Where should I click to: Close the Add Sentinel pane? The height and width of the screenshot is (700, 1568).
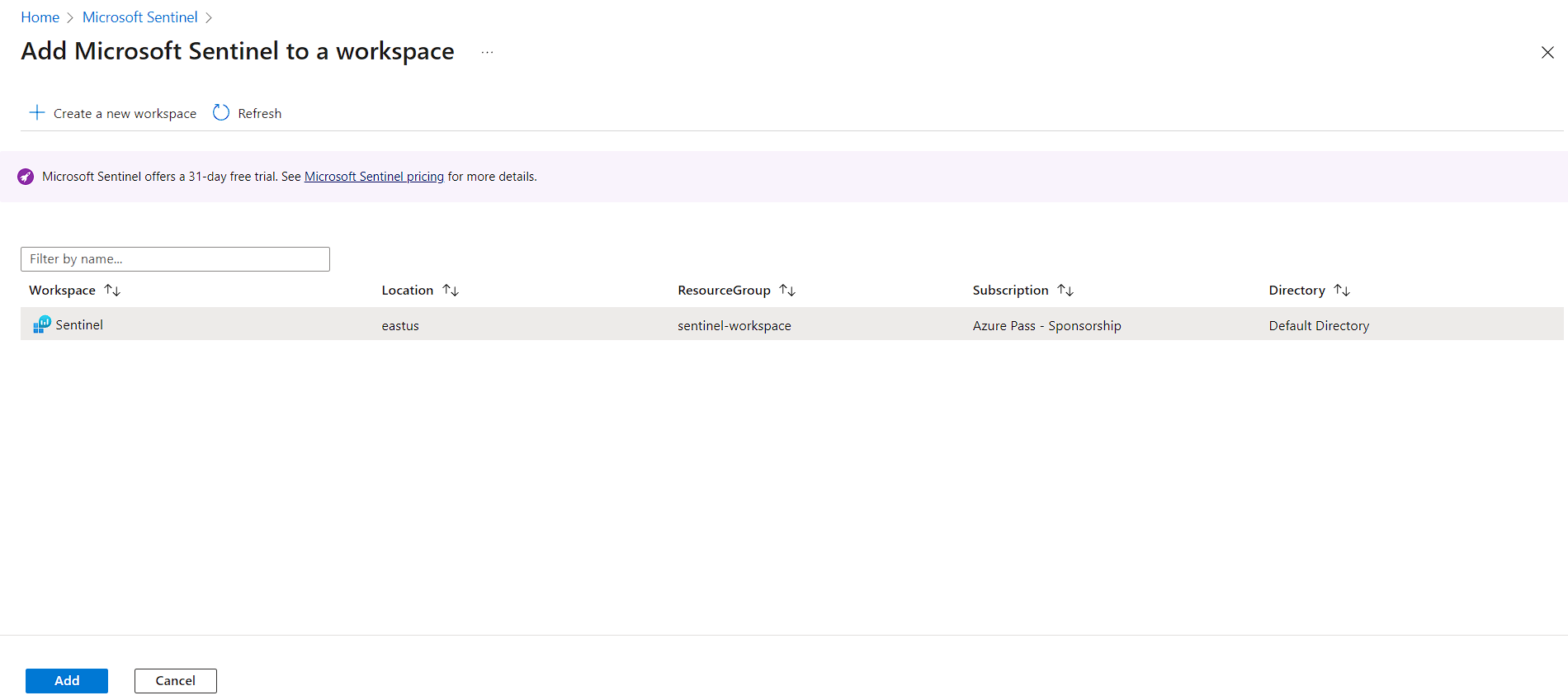click(1547, 53)
